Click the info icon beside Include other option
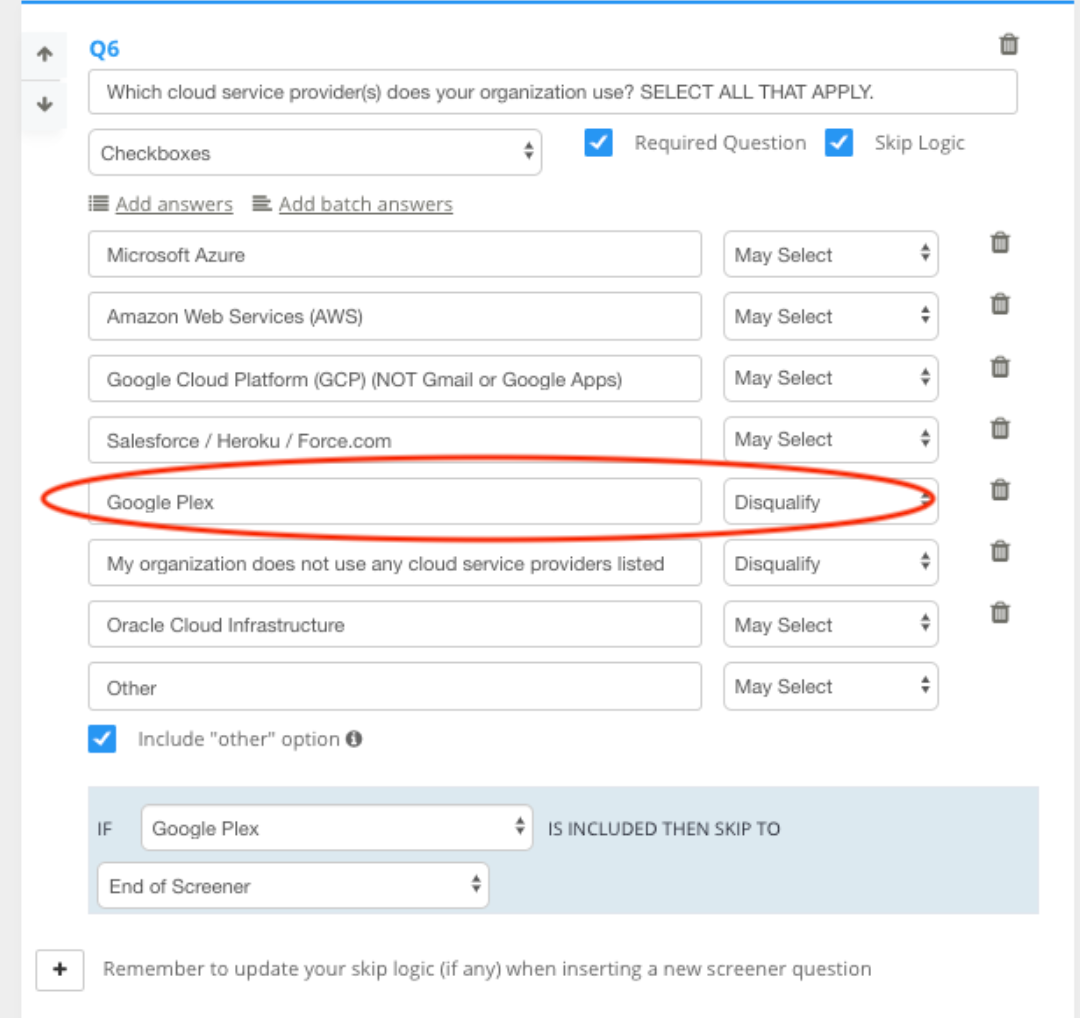Screen dimensions: 1080x1018 [x=353, y=739]
